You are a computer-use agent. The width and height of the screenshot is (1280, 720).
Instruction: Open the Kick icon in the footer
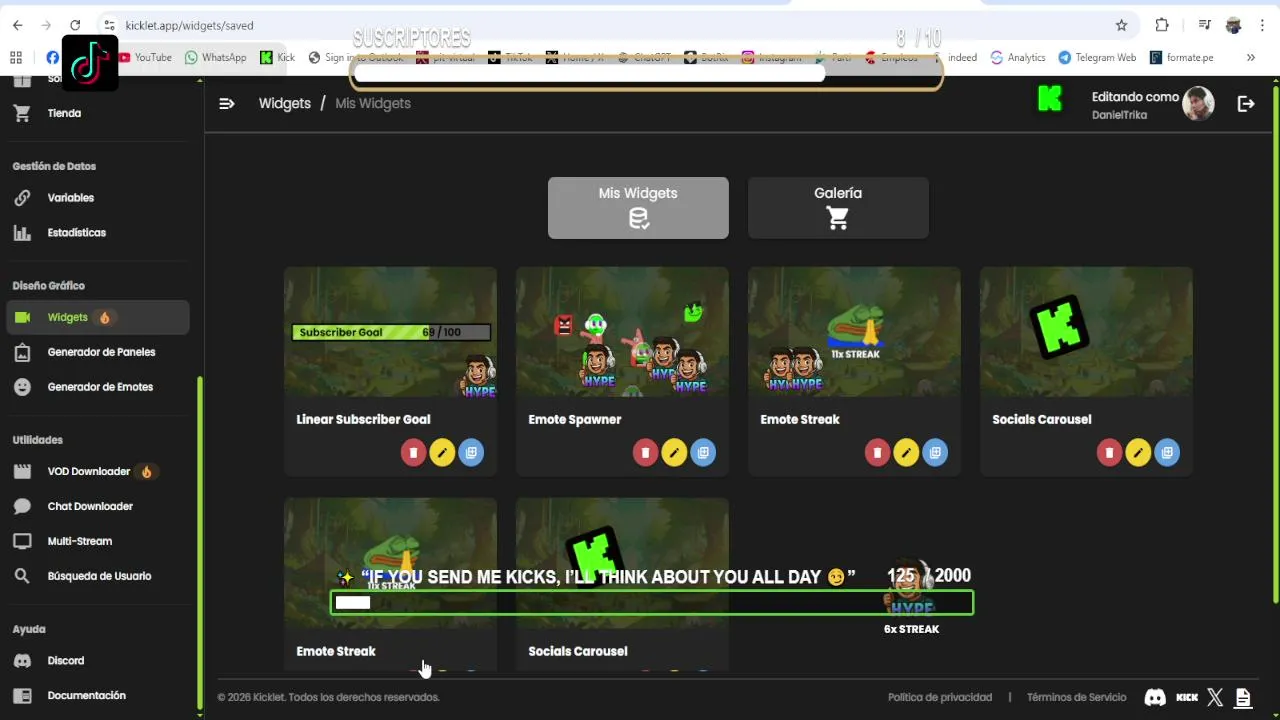click(x=1187, y=698)
